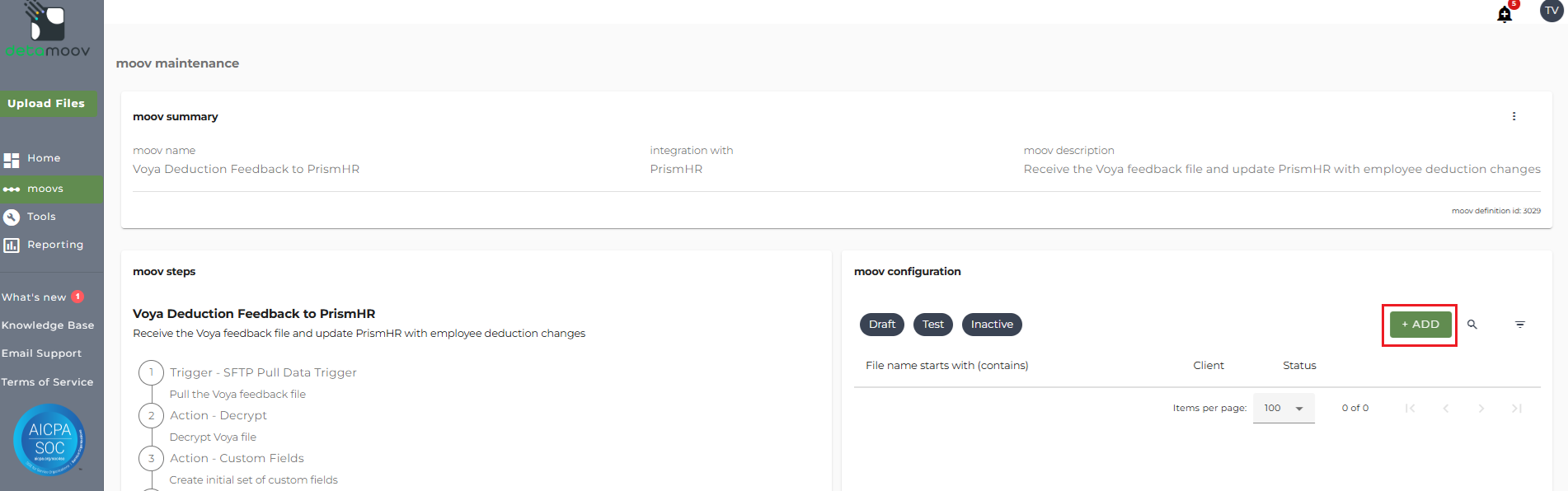
Task: Click 'moov definition id: 3029' text
Action: tap(1496, 211)
